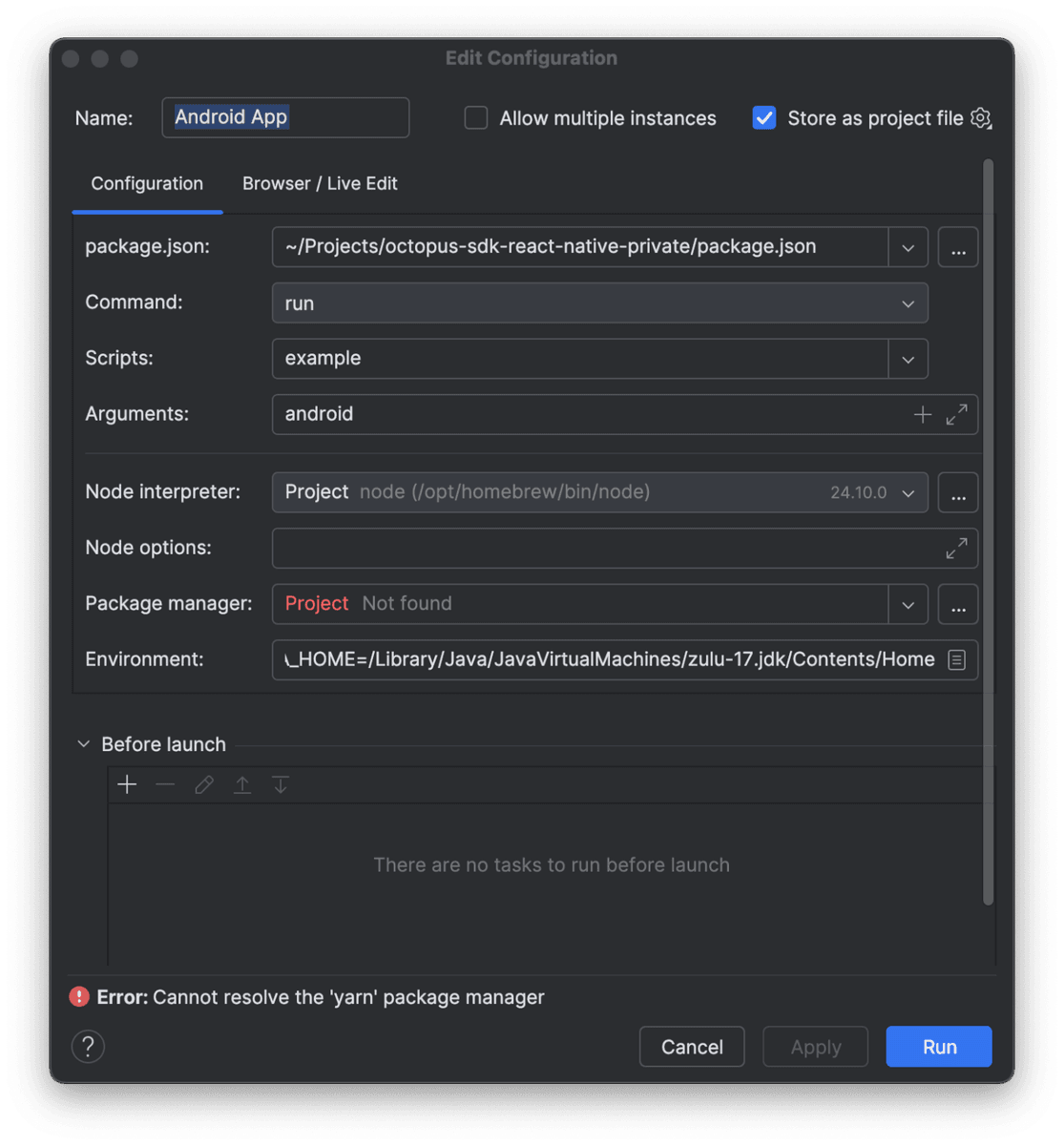
Task: Collapse the Before launch section
Action: pos(84,744)
